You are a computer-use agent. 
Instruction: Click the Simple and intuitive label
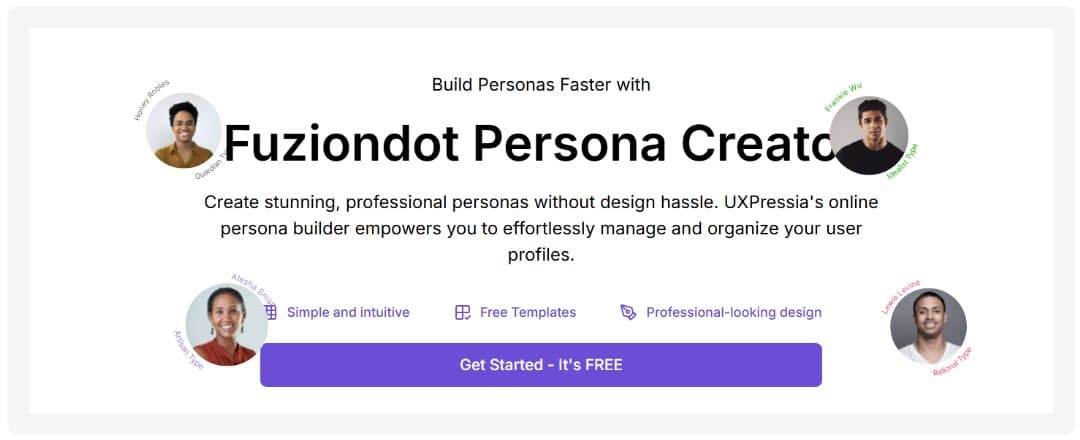click(x=348, y=313)
